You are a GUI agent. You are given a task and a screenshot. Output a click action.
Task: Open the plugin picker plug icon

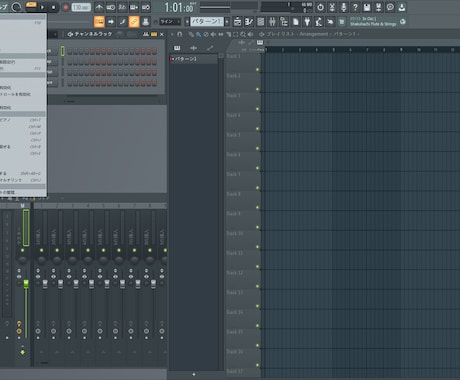coord(307,22)
